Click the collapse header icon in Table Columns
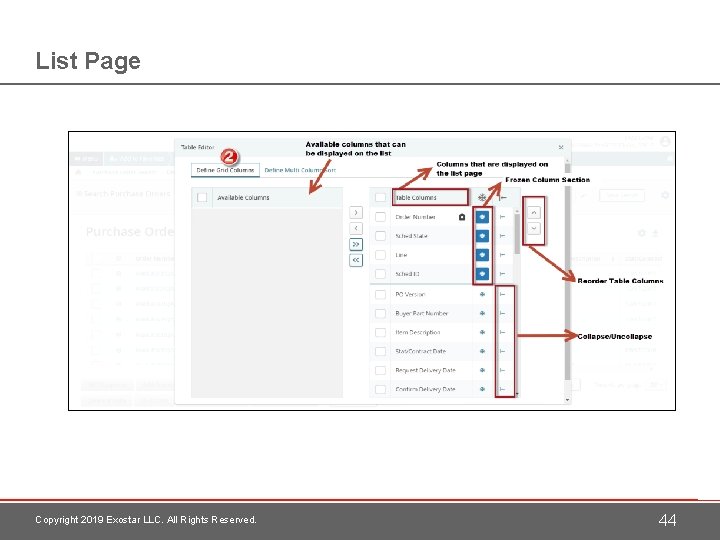 (x=503, y=197)
